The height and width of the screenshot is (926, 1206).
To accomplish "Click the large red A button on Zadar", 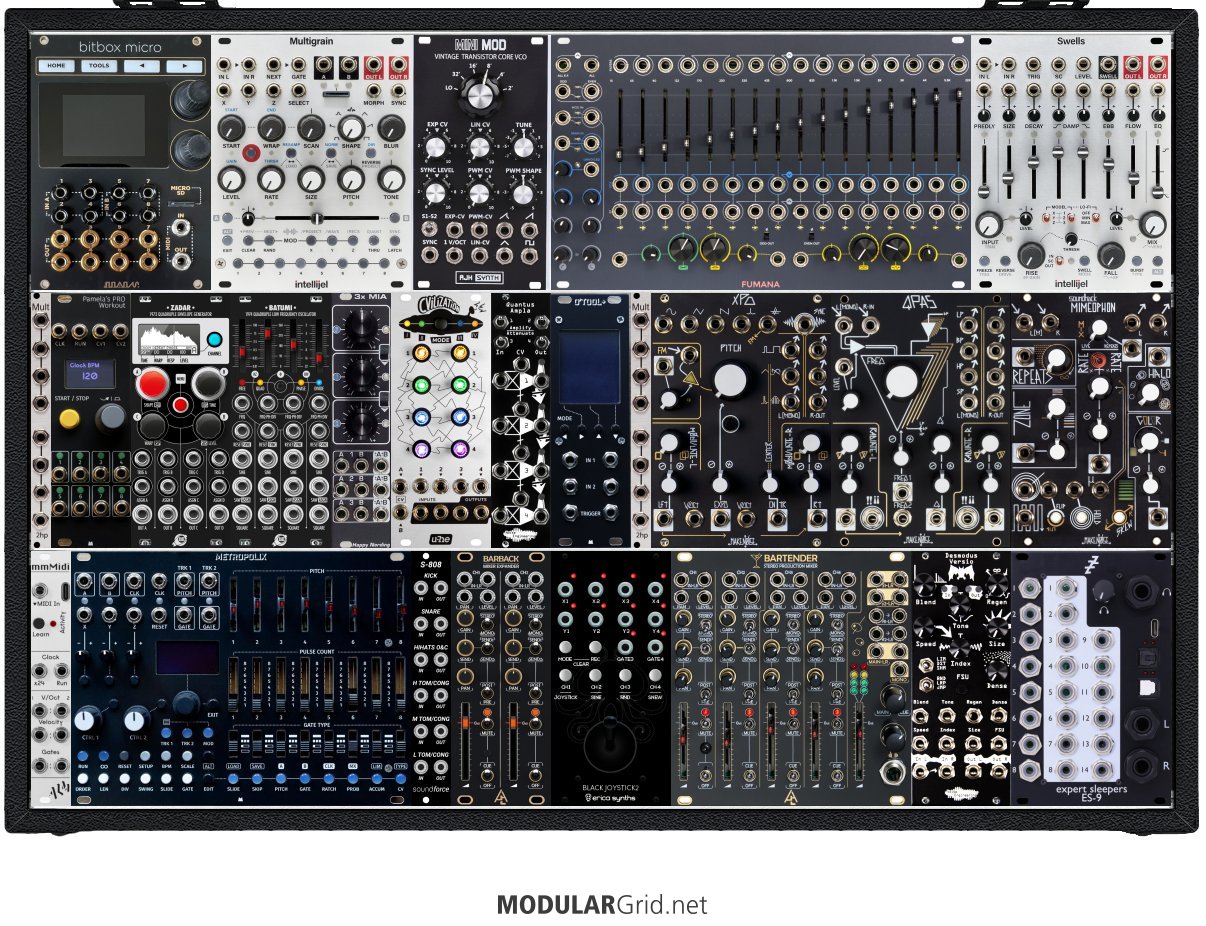I will pyautogui.click(x=154, y=384).
